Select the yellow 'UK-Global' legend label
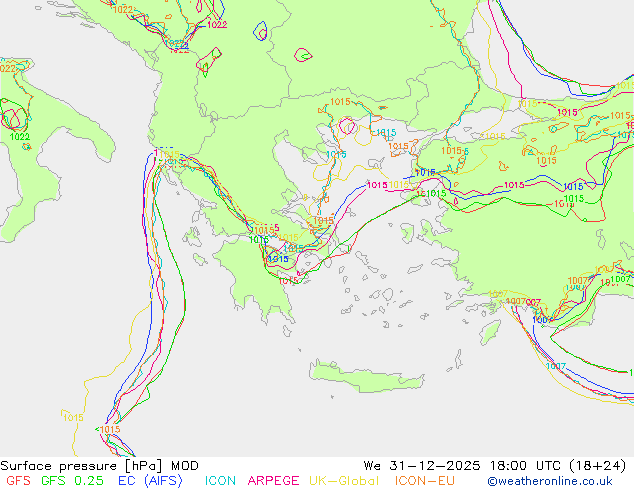 pyautogui.click(x=344, y=481)
